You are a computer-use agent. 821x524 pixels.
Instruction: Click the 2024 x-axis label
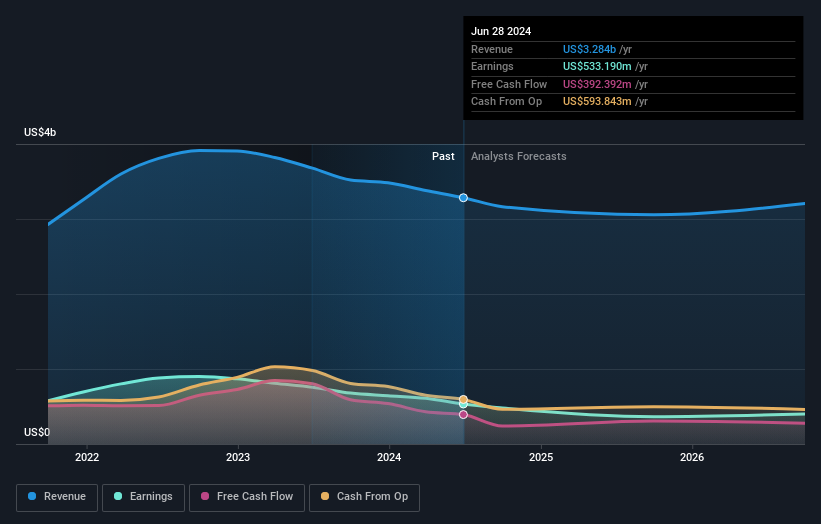(389, 457)
